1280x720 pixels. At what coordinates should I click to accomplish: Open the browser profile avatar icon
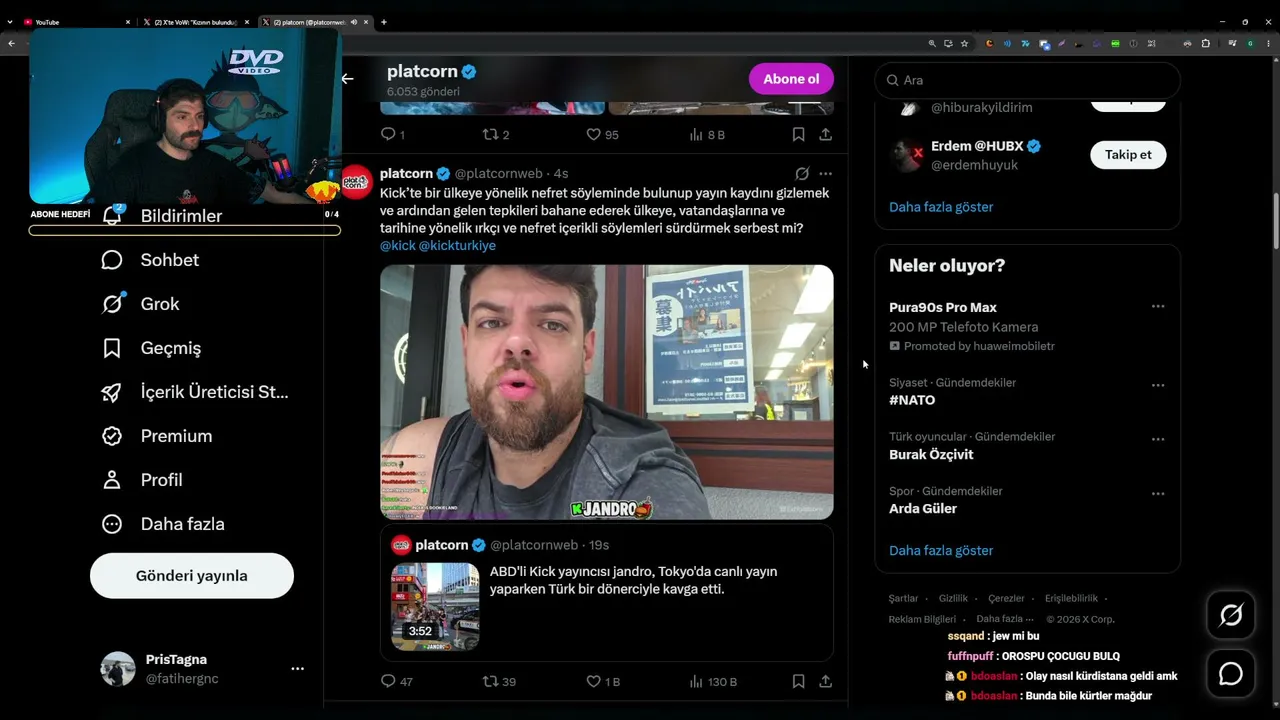(1249, 44)
